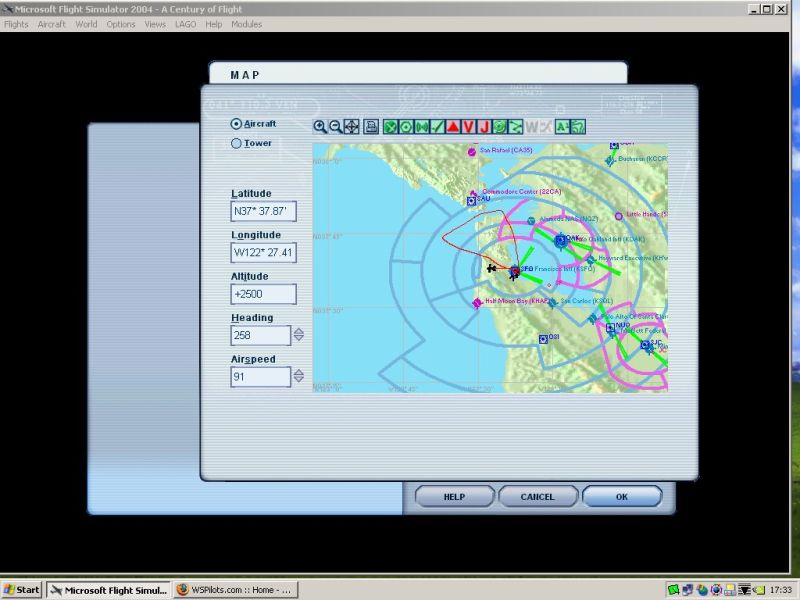This screenshot has height=600, width=800.
Task: Open the Modules menu
Action: (x=246, y=24)
